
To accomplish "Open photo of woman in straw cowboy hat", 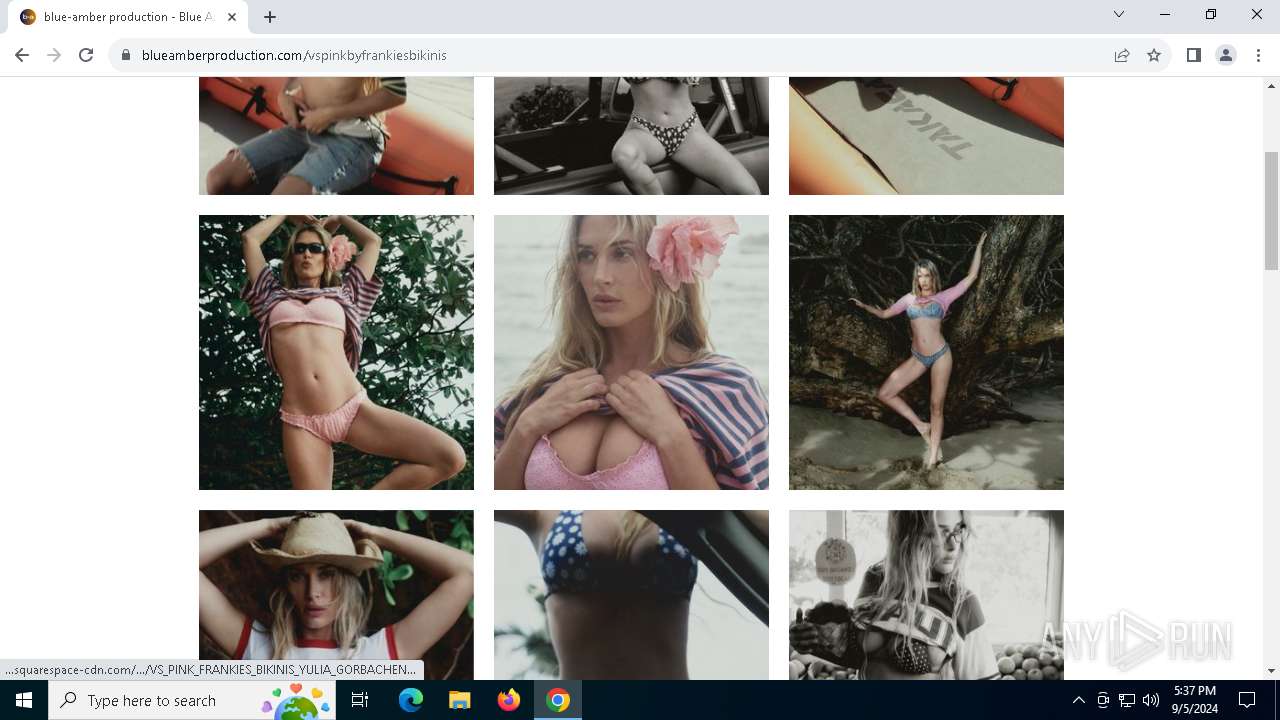I will (336, 595).
